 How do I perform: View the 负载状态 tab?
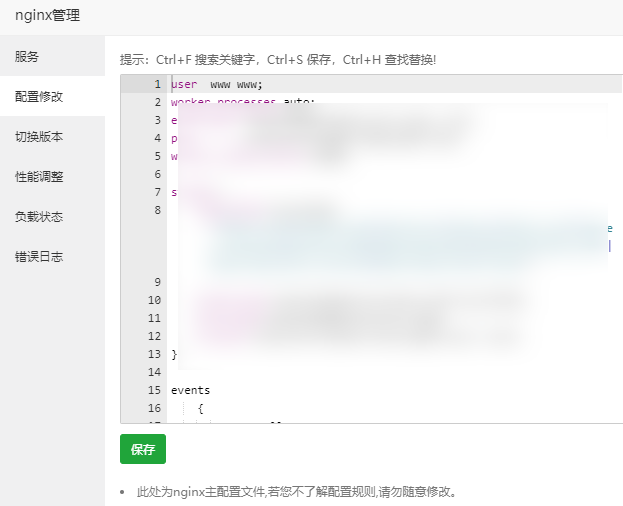point(52,216)
